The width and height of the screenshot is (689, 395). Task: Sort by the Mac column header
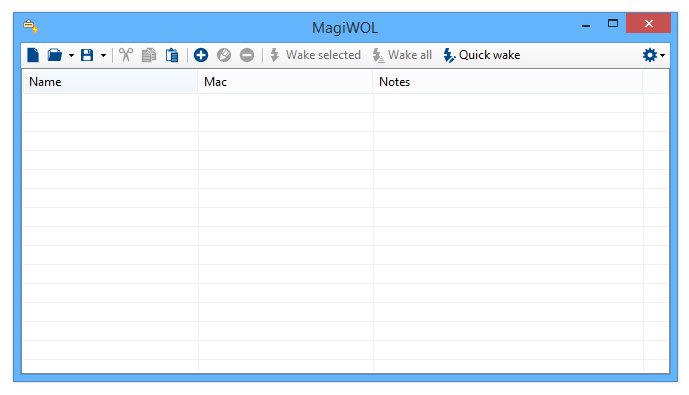click(x=285, y=82)
